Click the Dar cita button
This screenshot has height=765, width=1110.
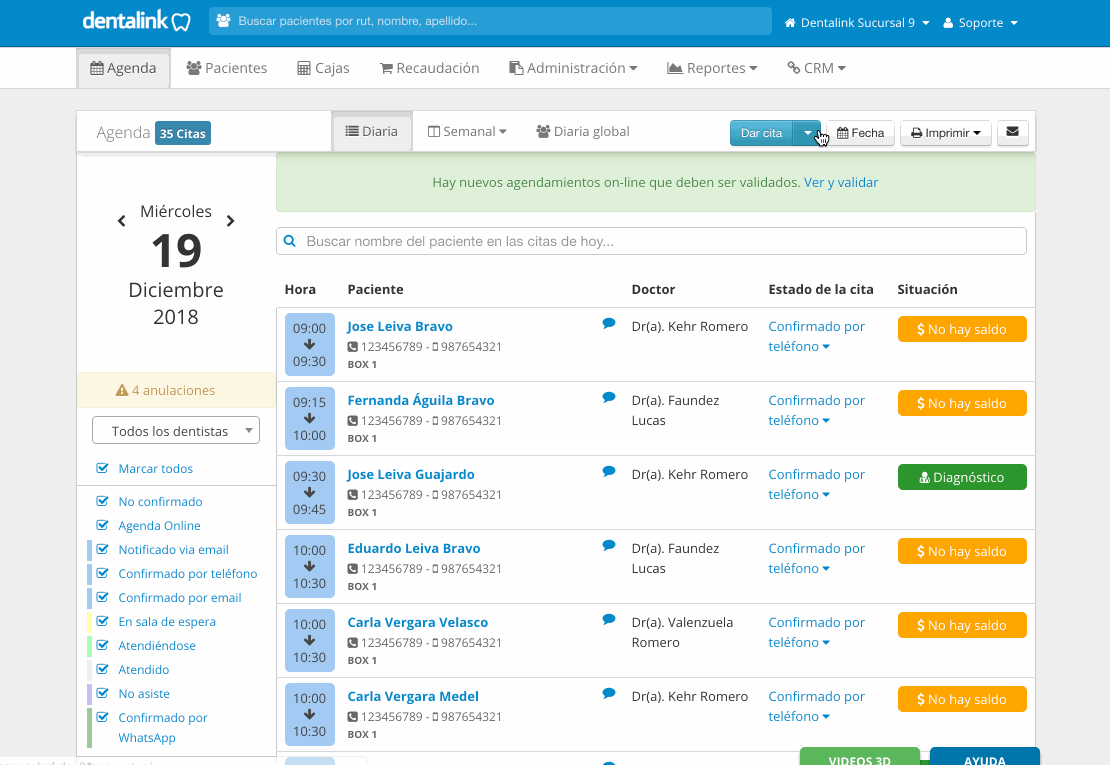[762, 133]
